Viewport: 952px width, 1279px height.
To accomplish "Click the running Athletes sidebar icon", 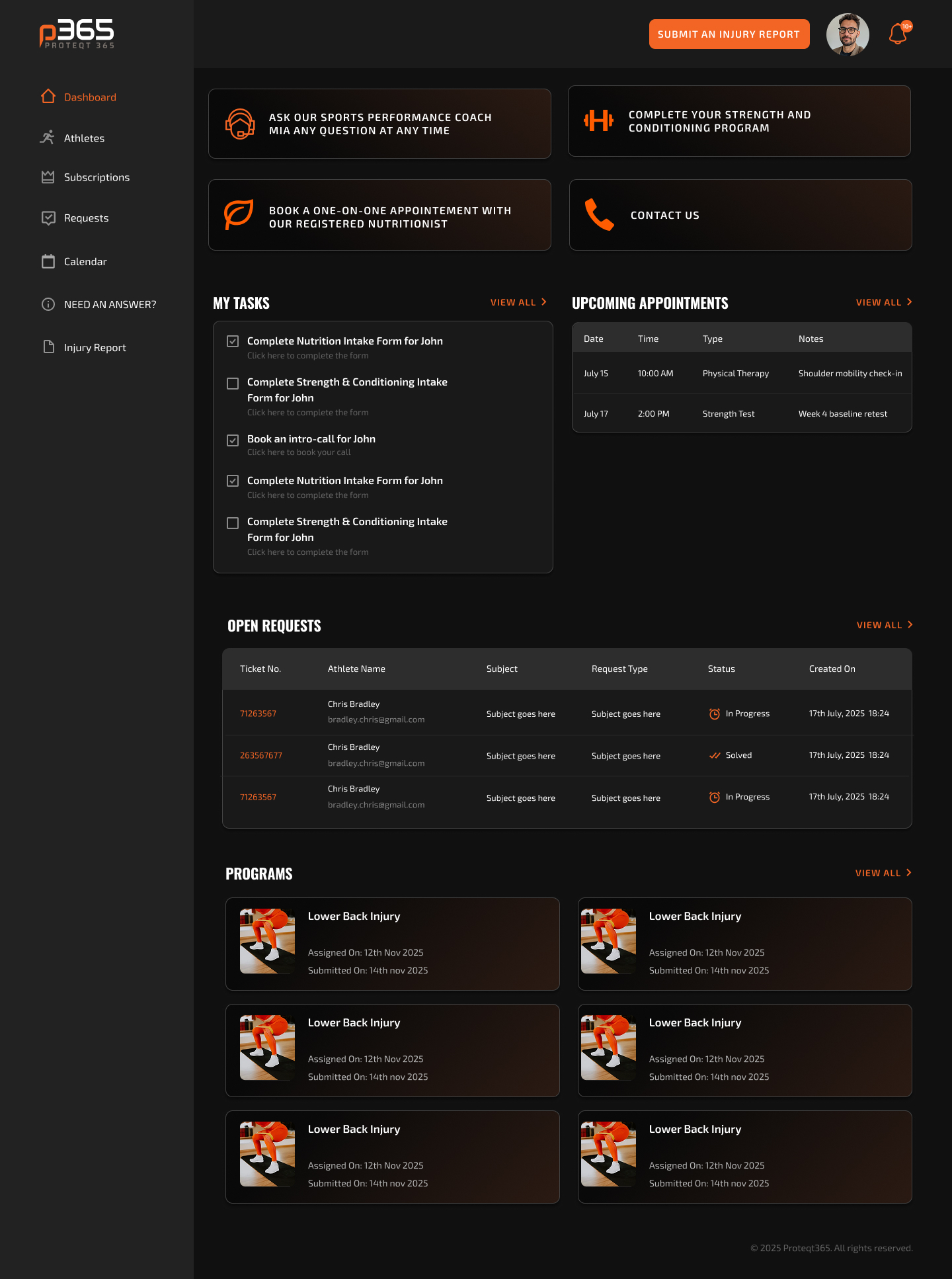I will tap(48, 138).
